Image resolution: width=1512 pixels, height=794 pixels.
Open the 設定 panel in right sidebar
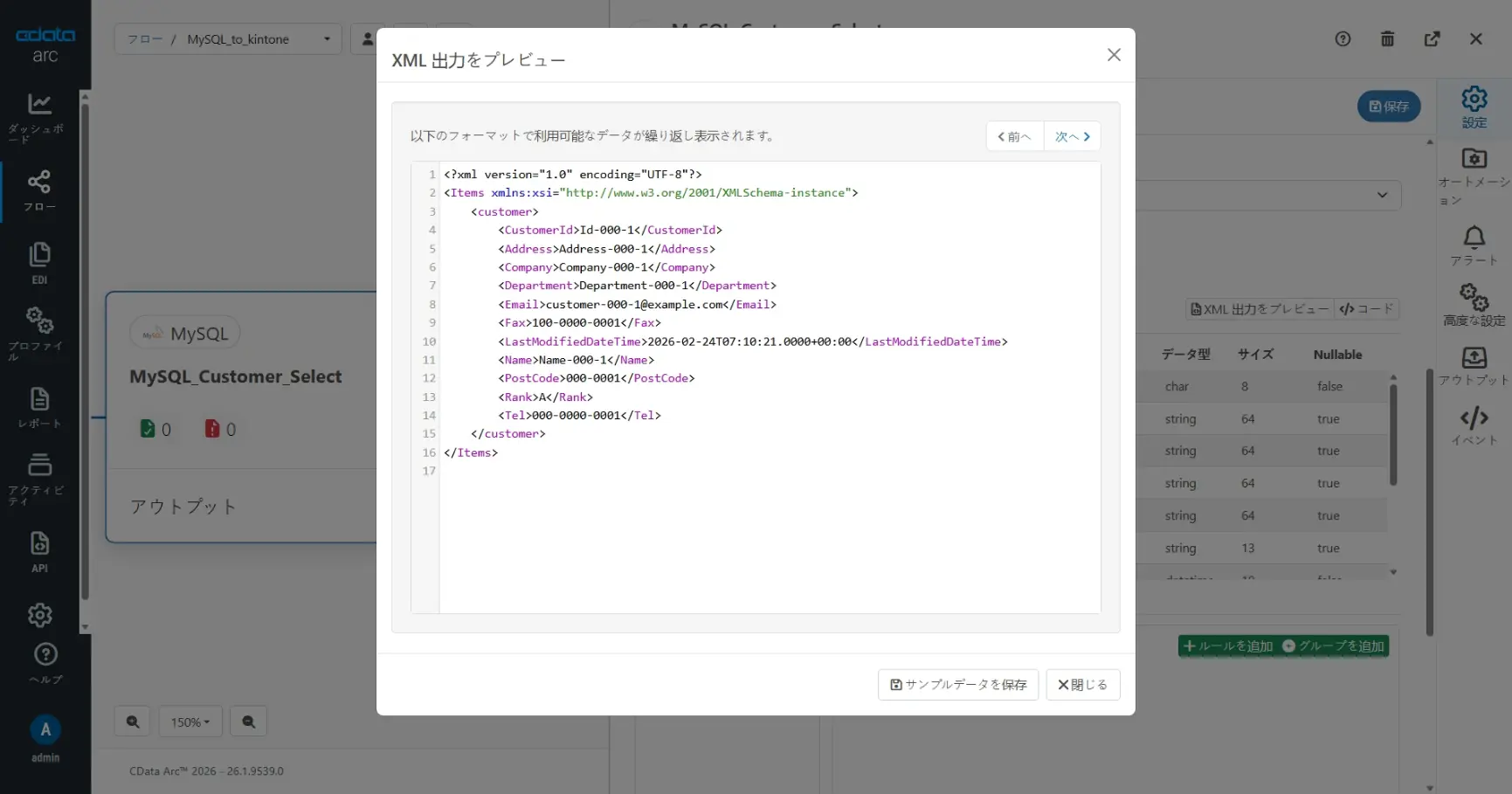(x=1474, y=107)
